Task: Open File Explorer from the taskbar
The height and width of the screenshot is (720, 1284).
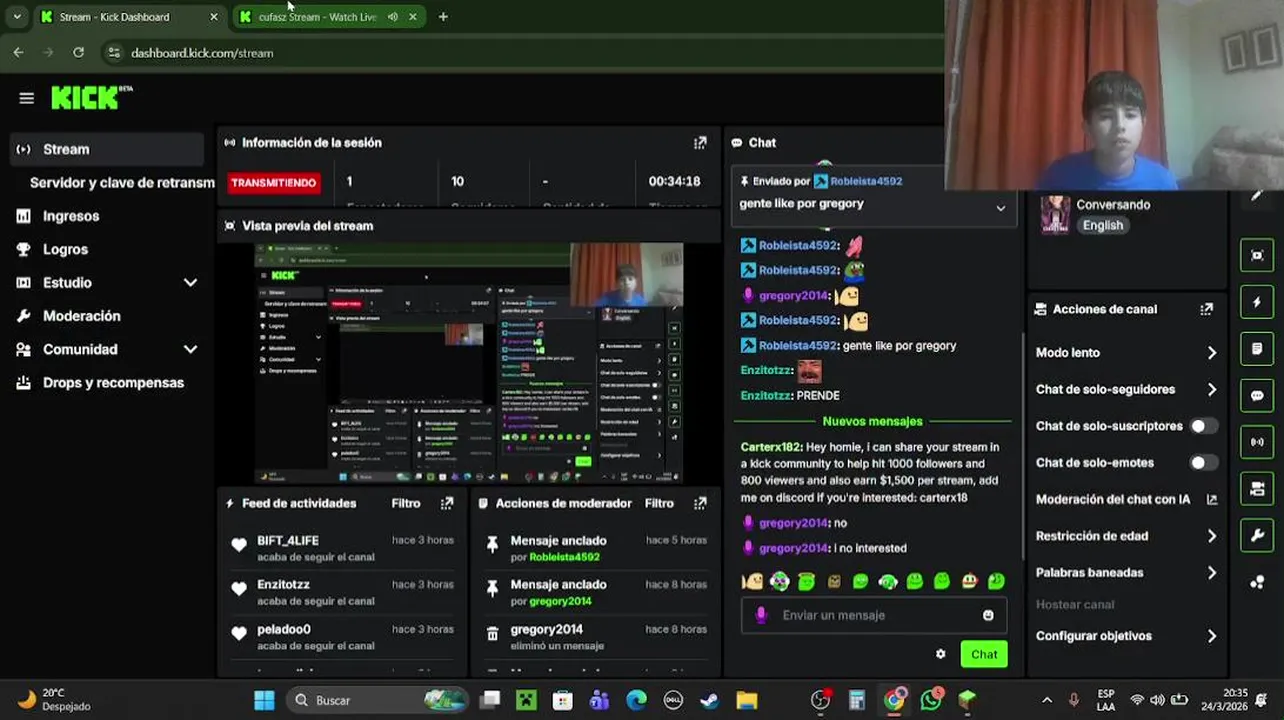Action: (x=747, y=700)
